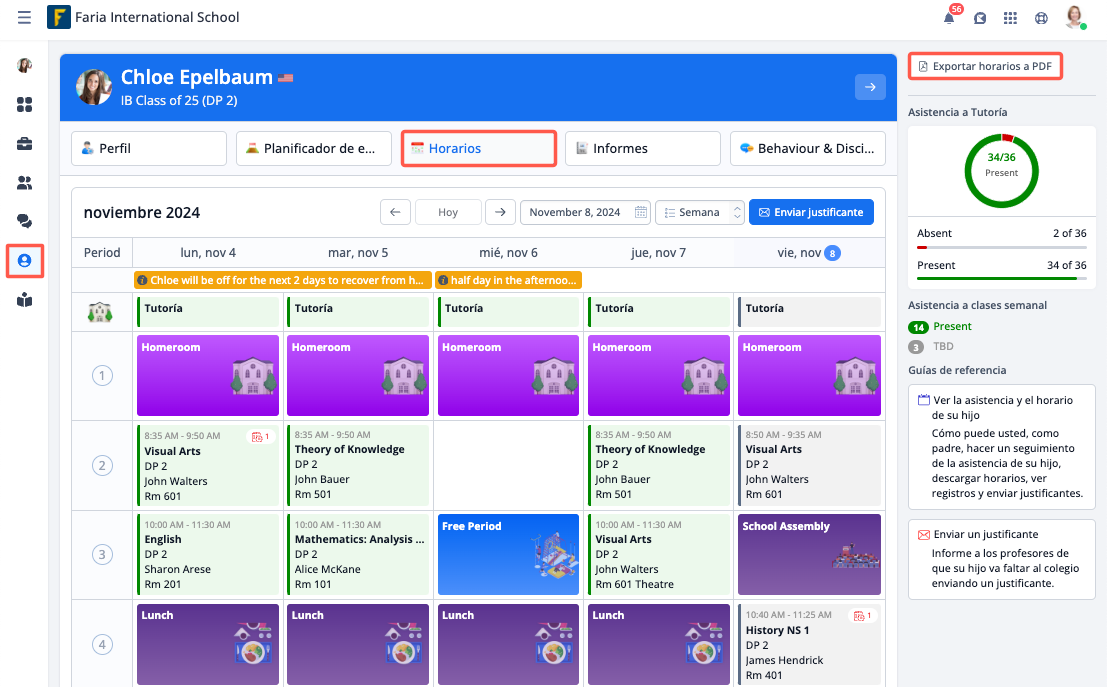Expand the Semana view dropdown
1107x687 pixels.
[700, 212]
